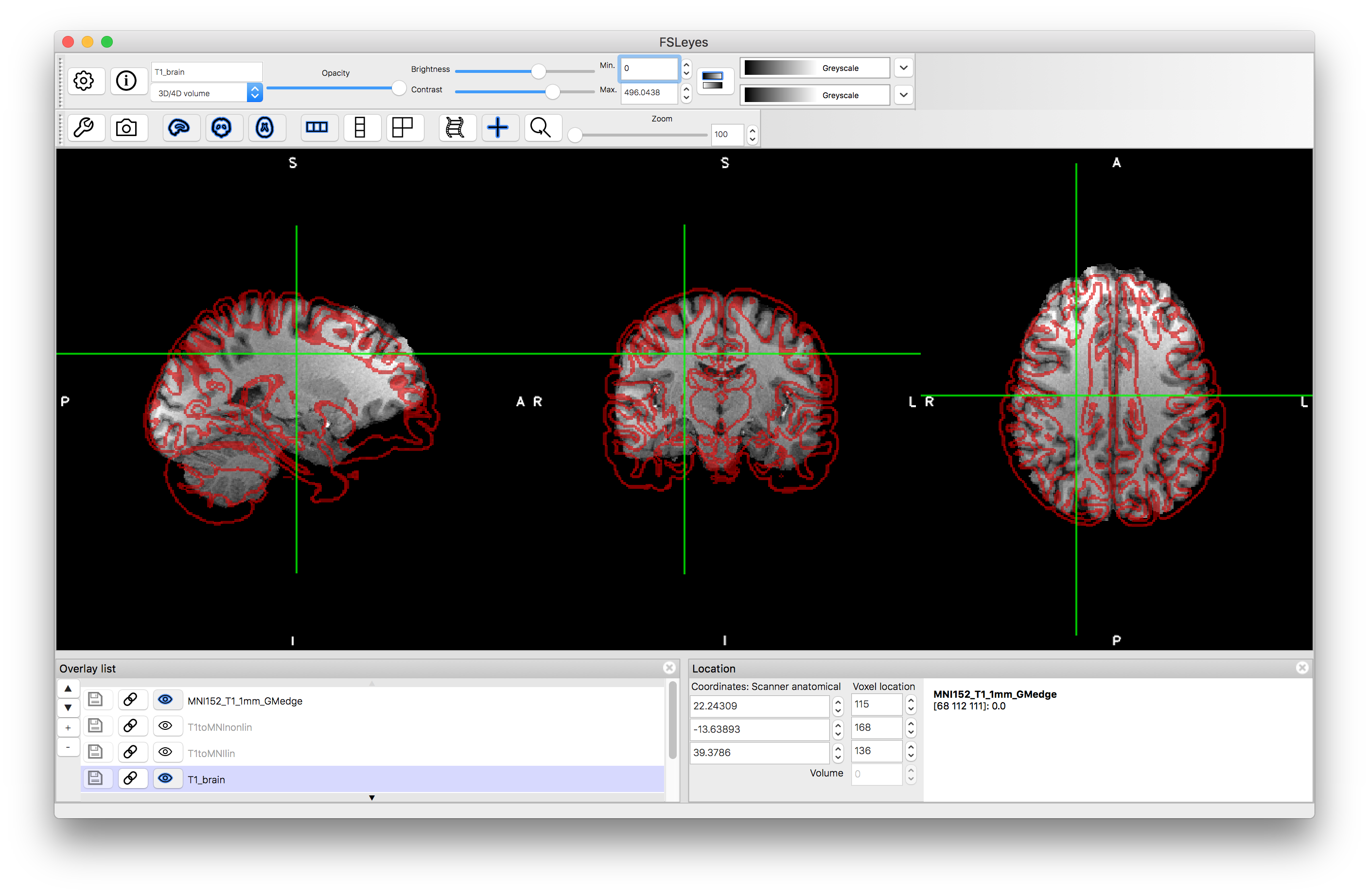The image size is (1369, 896).
Task: Click the zoom value field 100
Action: 728,135
